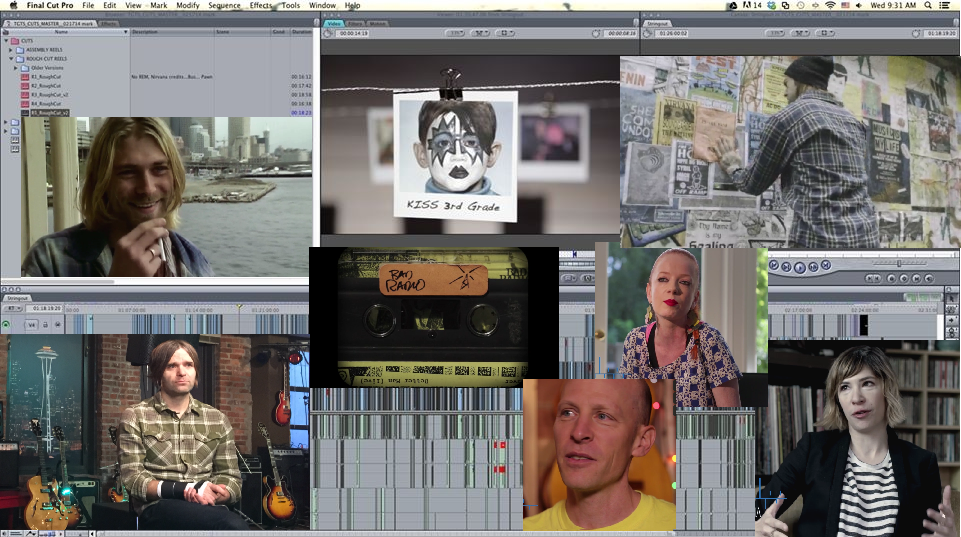Screen dimensions: 961x537
Task: Click Go to Previous Edit in Canvas
Action: [x=773, y=265]
